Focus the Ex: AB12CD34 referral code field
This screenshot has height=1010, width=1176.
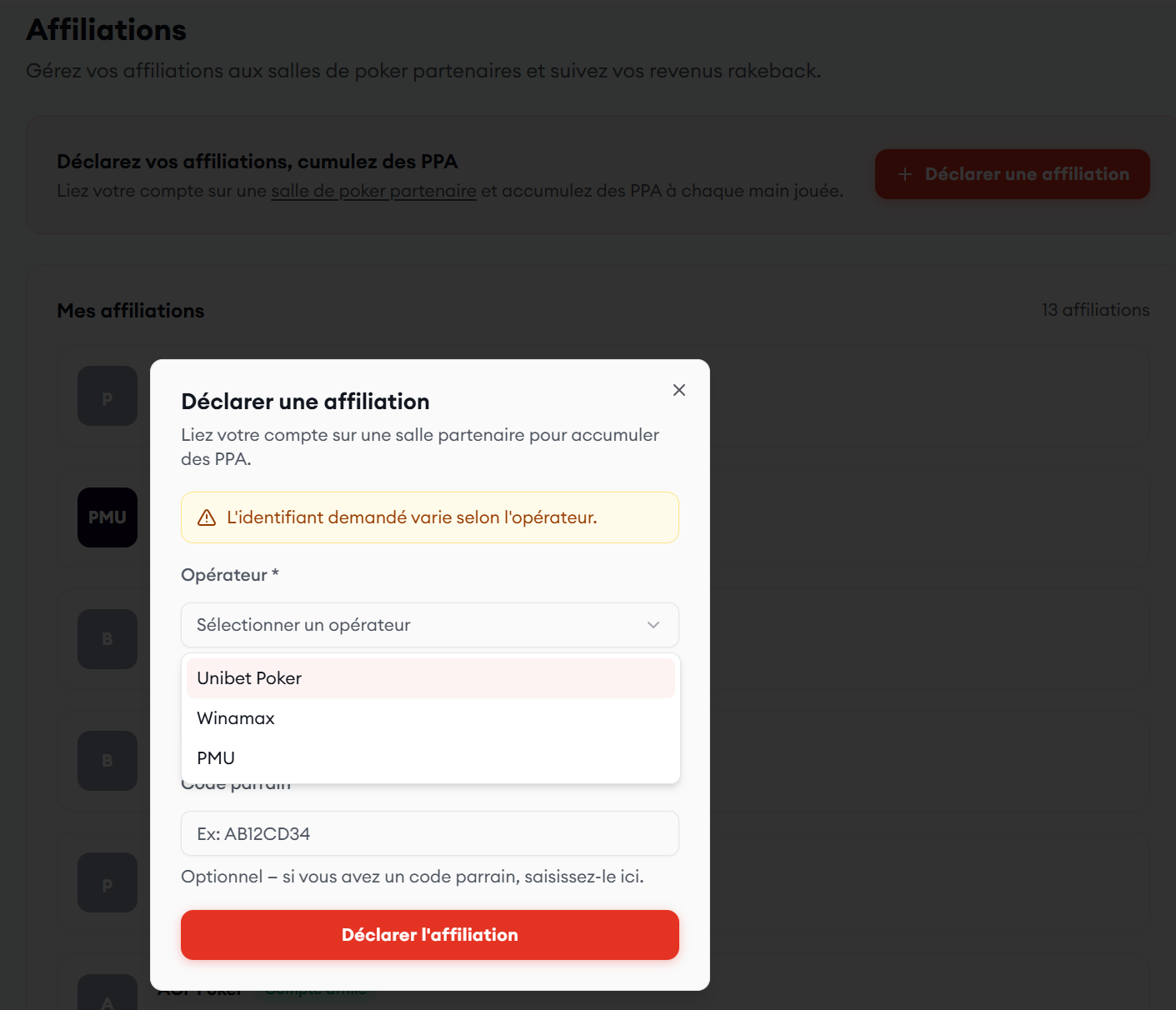[x=430, y=833]
